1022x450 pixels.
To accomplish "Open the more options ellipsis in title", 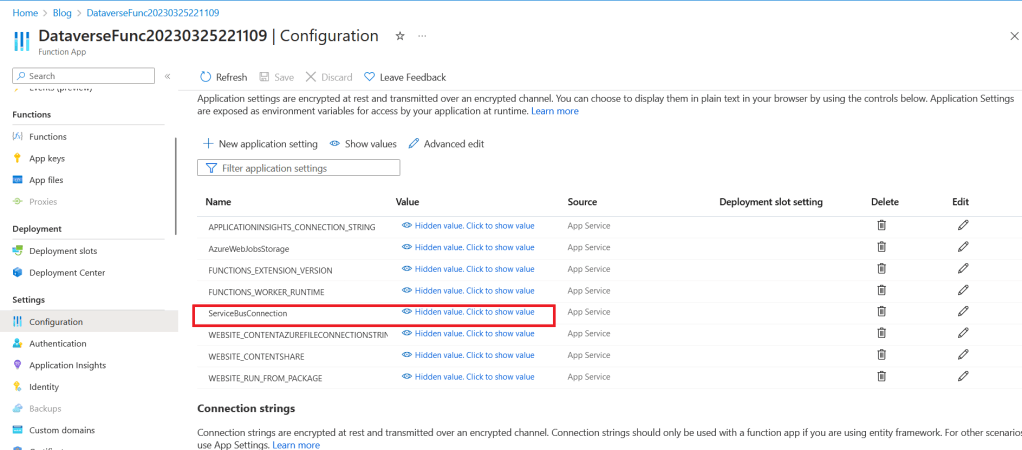I will (x=422, y=37).
